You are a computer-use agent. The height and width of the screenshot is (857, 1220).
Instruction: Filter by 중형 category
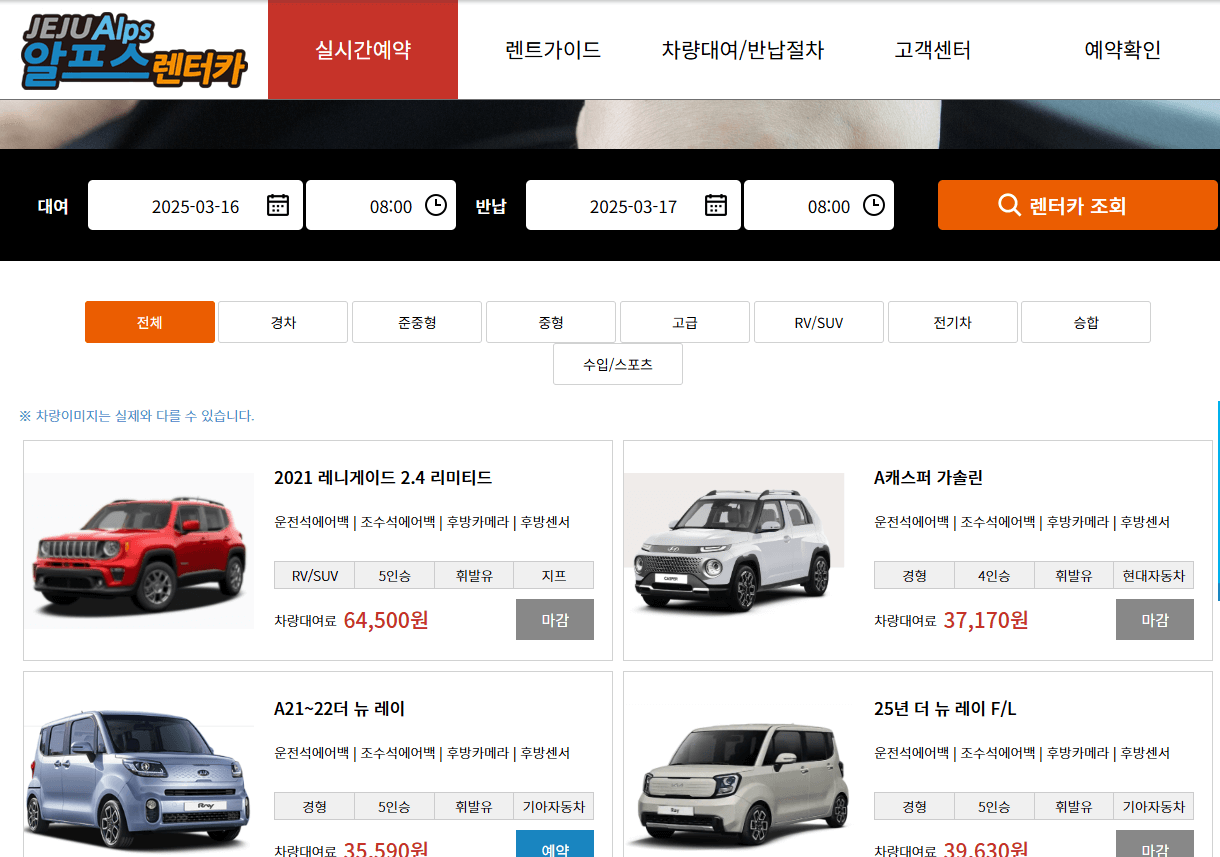(551, 322)
